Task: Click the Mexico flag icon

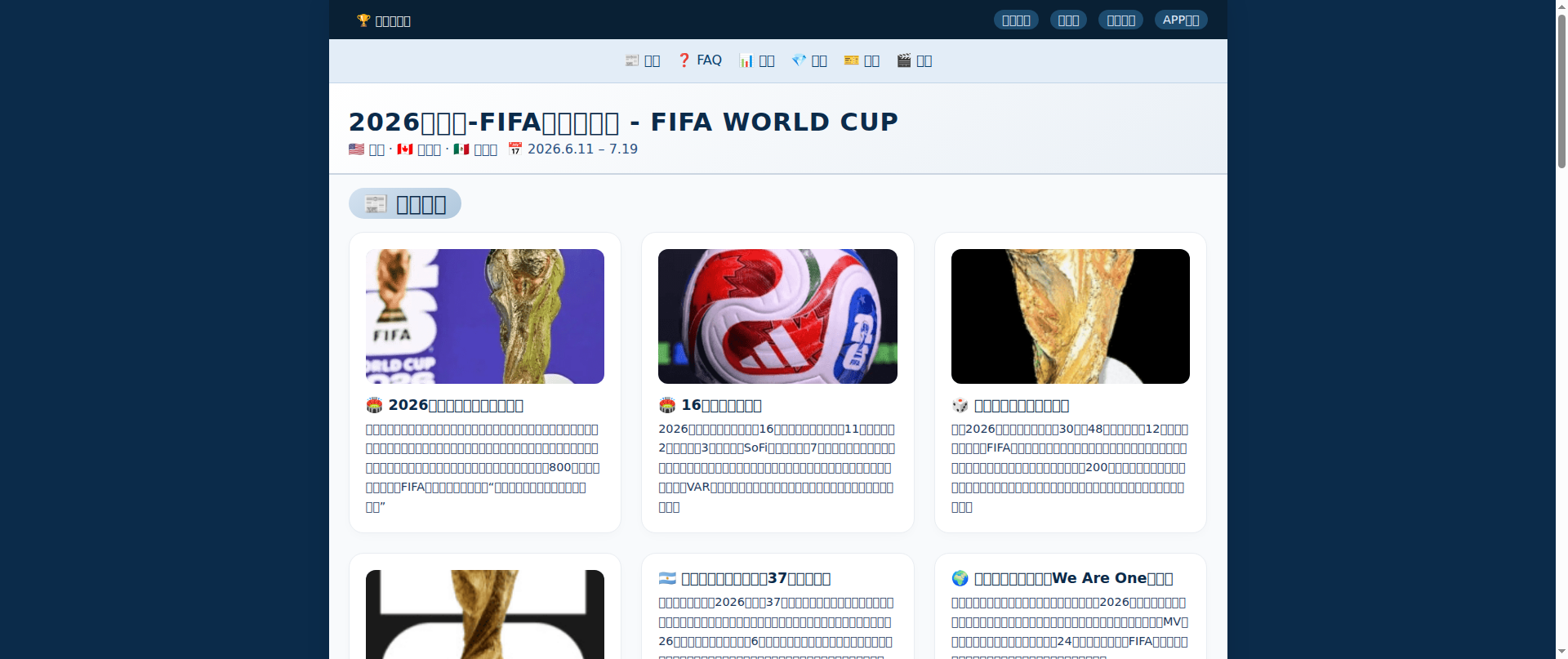Action: point(461,149)
